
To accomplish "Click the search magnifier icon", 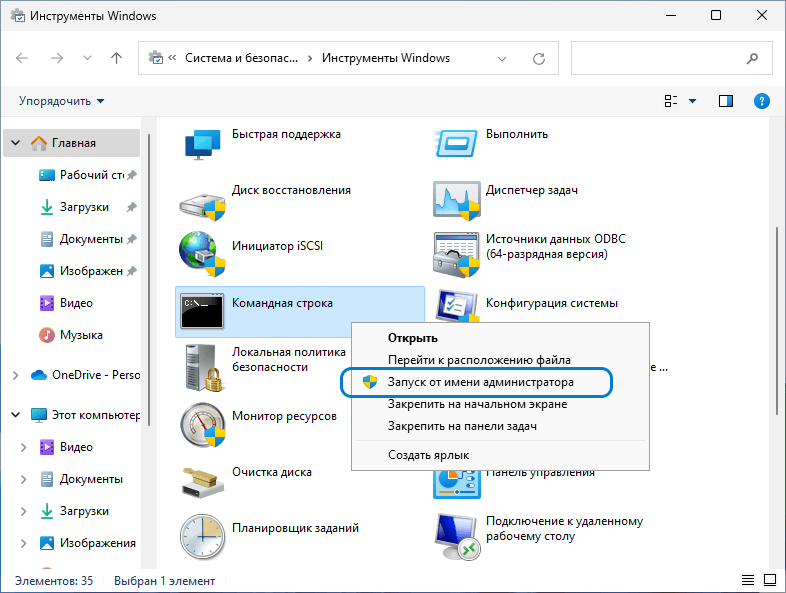I will [x=752, y=59].
